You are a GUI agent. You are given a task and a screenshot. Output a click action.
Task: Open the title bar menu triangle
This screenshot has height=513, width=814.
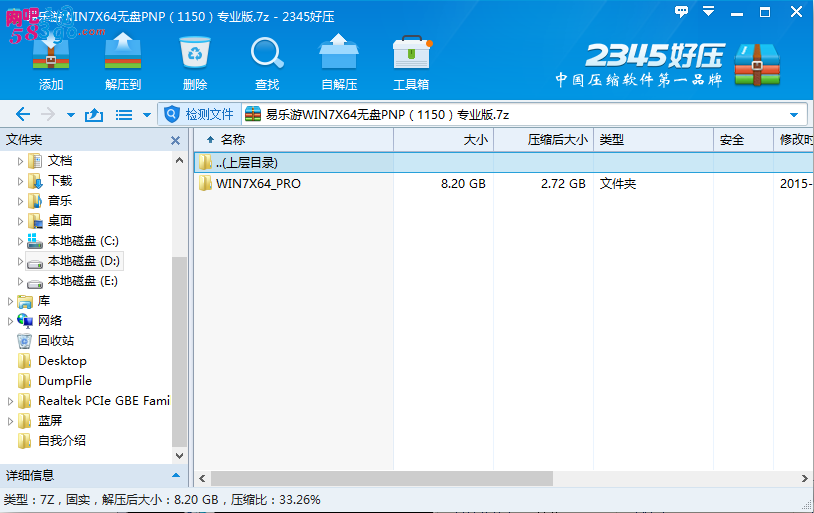(709, 11)
